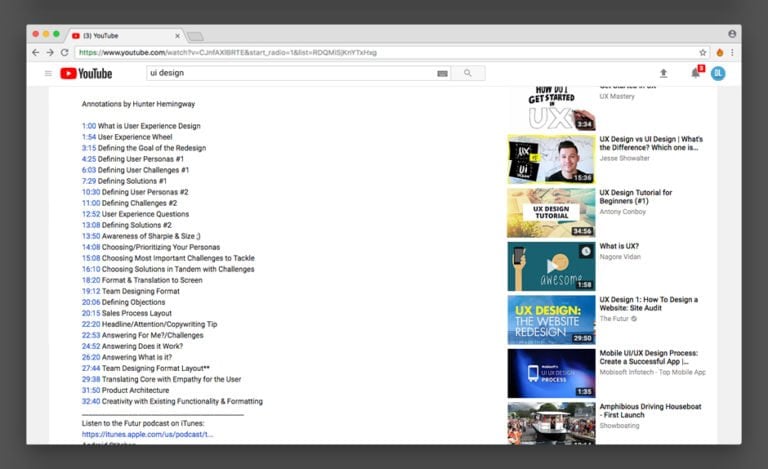Open the 'UX Design: The Website Redesign' thumbnail
Viewport: 768px width, 469px height.
coord(552,320)
